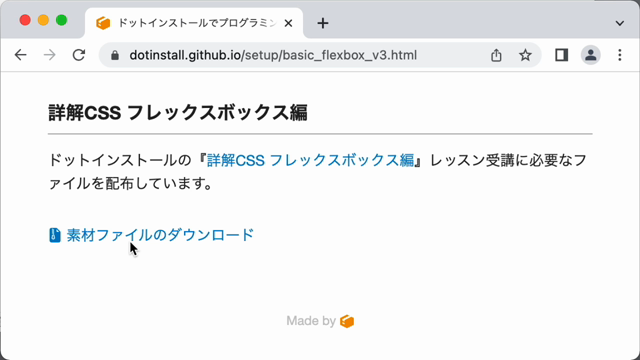Open Chrome's three-dot menu
The width and height of the screenshot is (640, 360).
pyautogui.click(x=620, y=55)
